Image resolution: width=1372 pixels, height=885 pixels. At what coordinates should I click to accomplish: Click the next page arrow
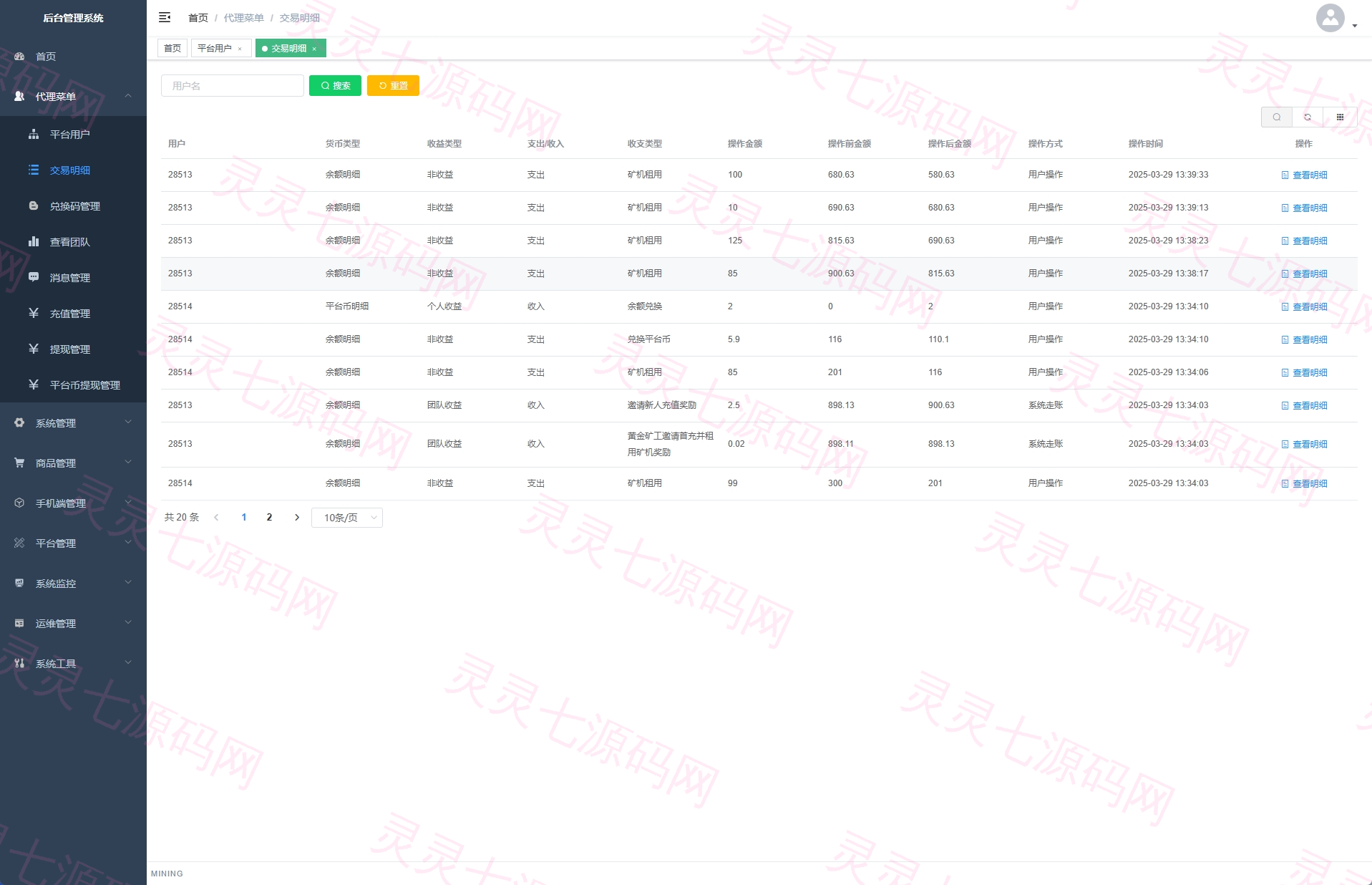(x=297, y=517)
